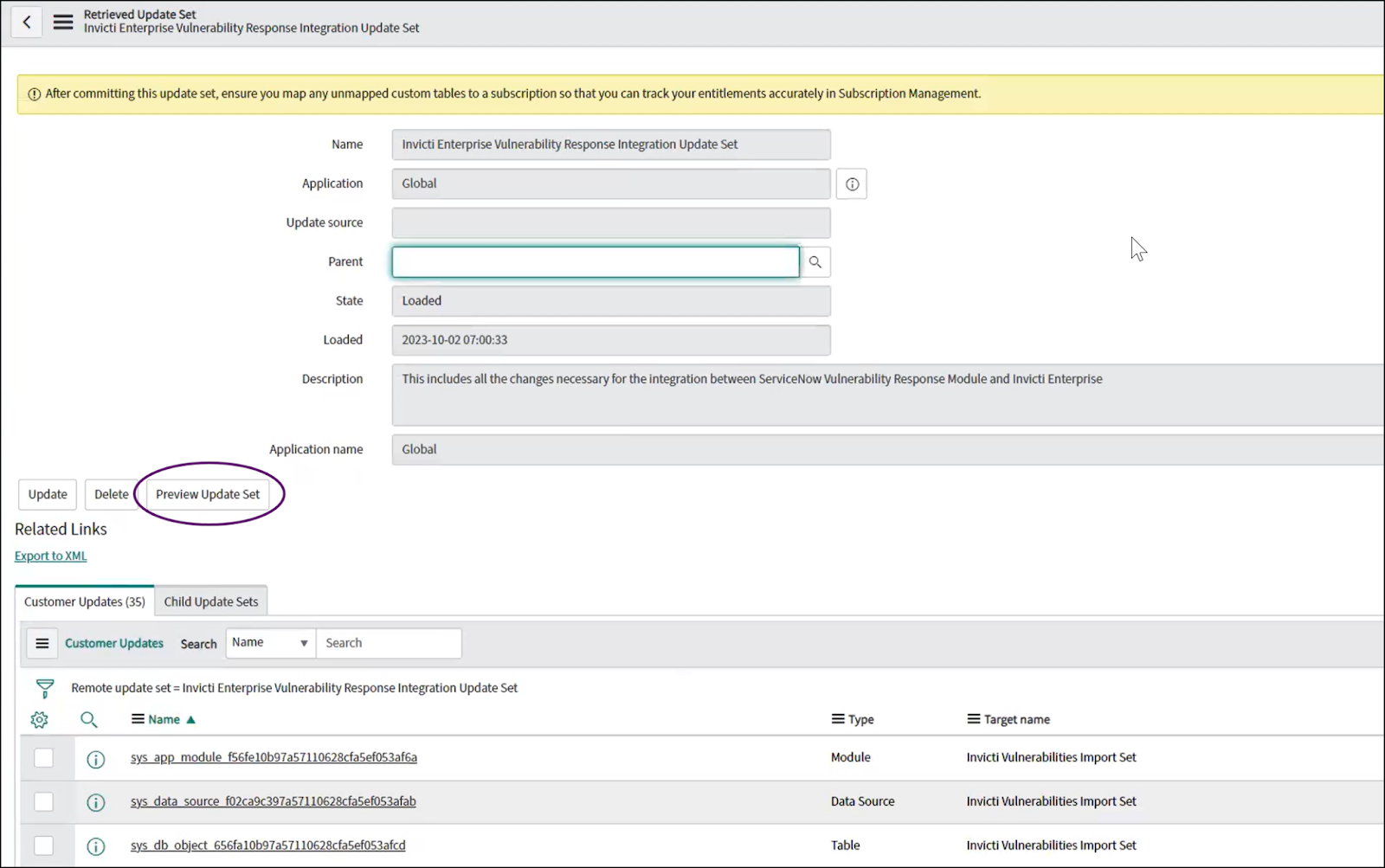Click the info icon beside the Application field

[851, 183]
